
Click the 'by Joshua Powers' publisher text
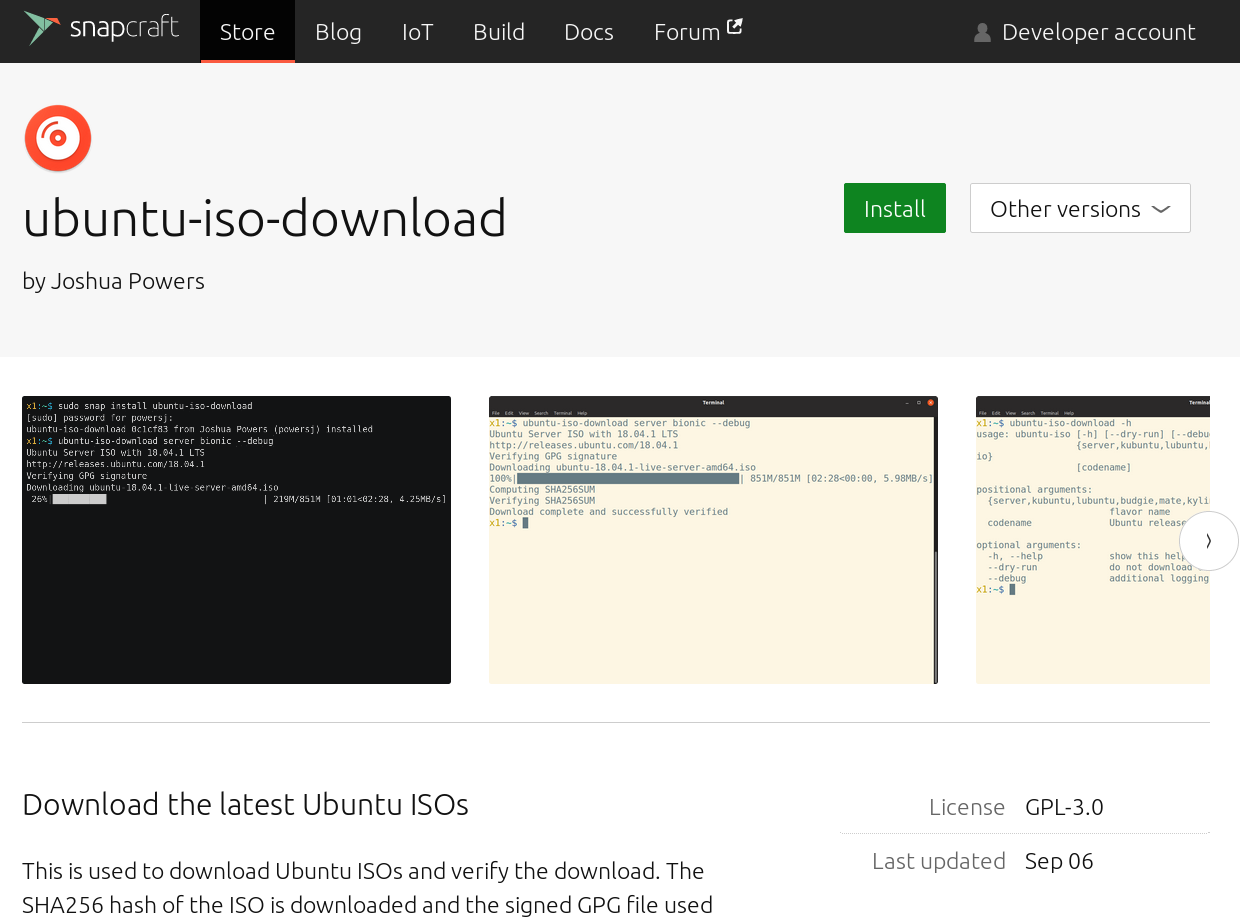point(113,281)
